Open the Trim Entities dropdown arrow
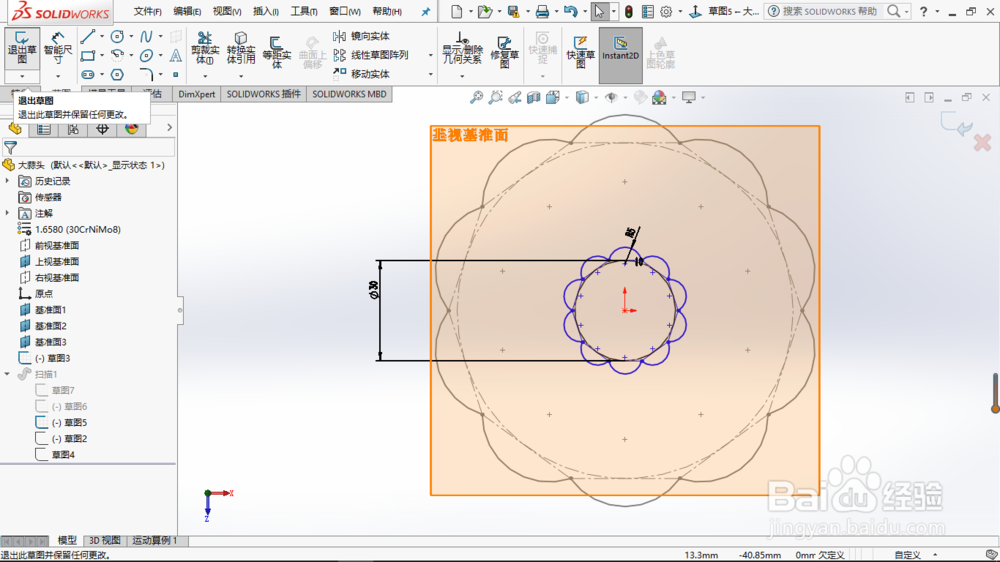This screenshot has height=562, width=1000. [205, 77]
